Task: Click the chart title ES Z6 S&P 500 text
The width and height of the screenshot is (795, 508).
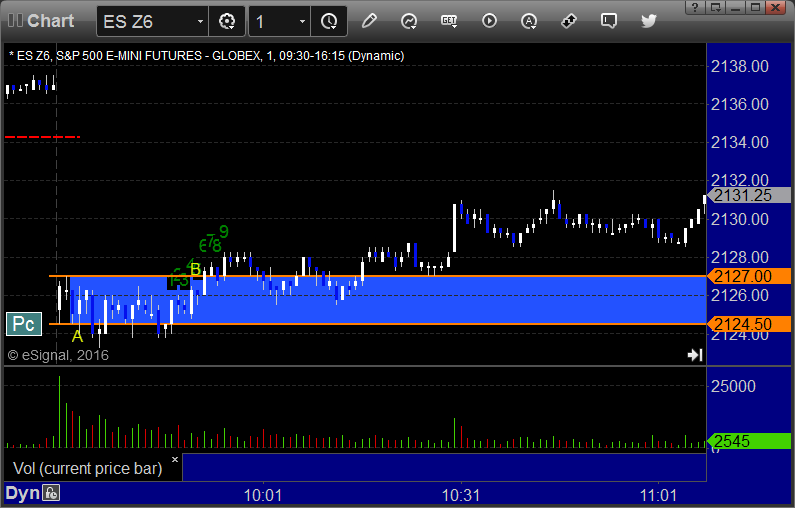Action: pos(206,55)
